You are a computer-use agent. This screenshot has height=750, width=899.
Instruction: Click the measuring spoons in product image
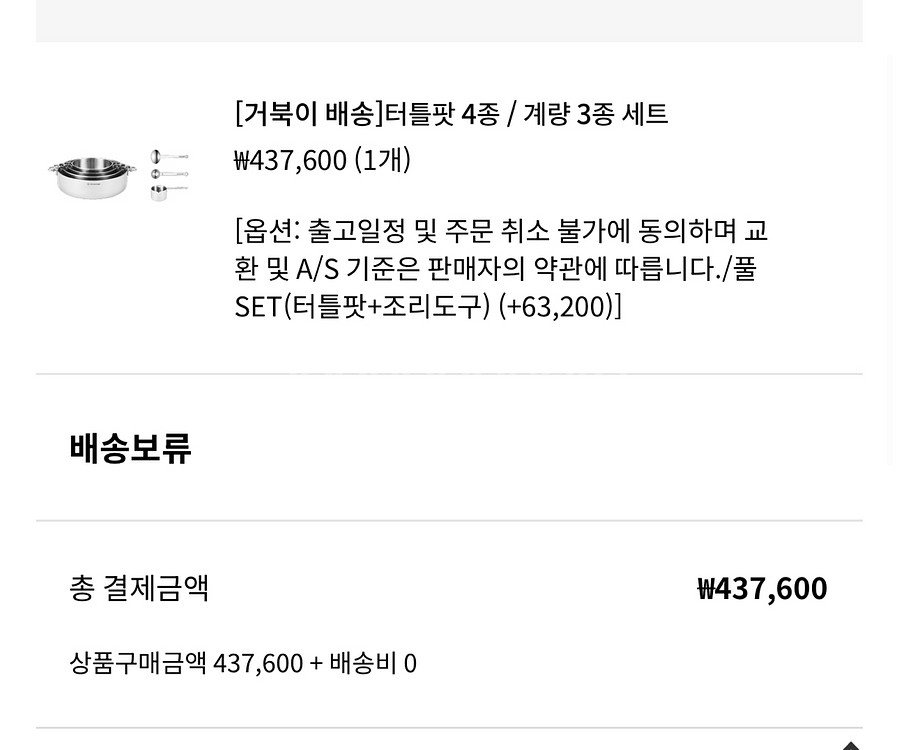coord(169,175)
